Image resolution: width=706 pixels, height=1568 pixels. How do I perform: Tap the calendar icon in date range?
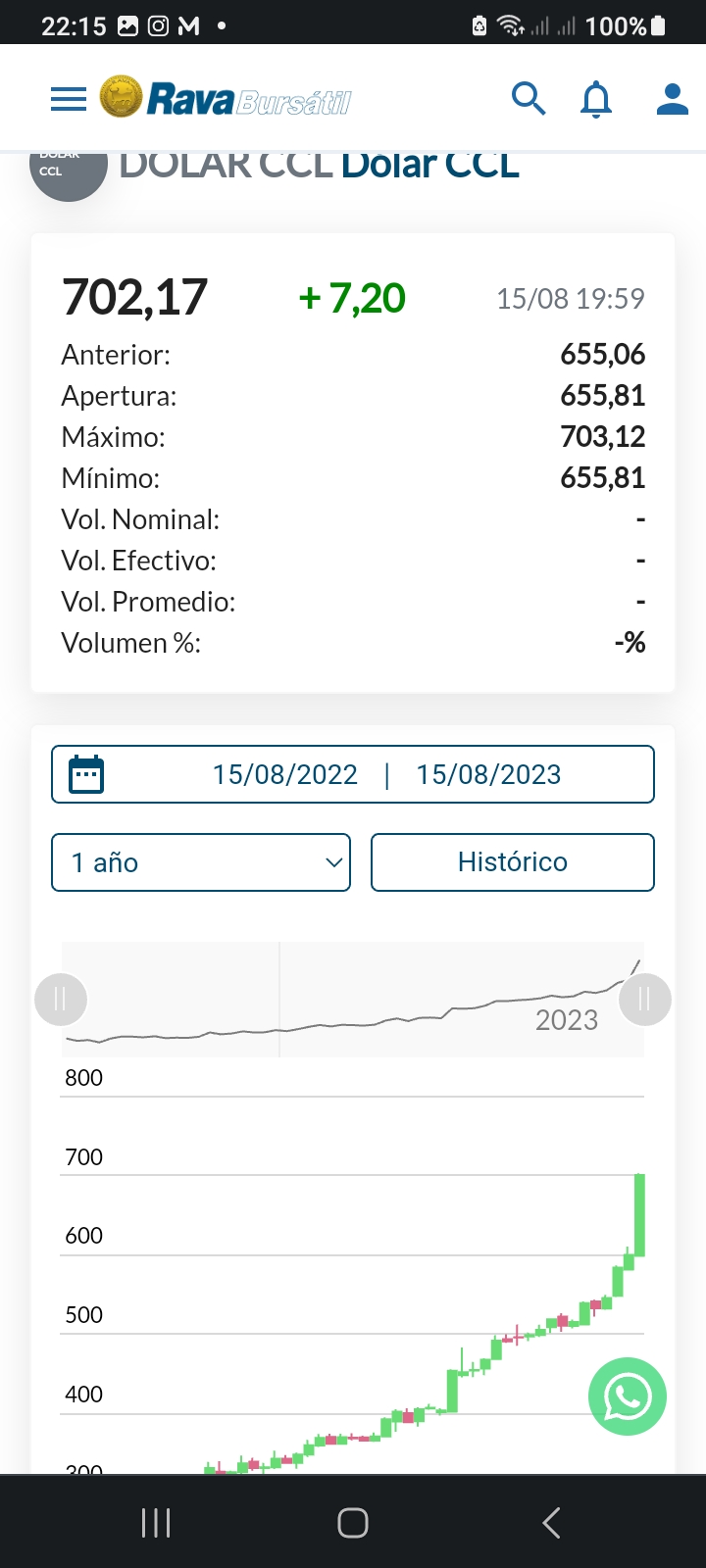pyautogui.click(x=86, y=774)
